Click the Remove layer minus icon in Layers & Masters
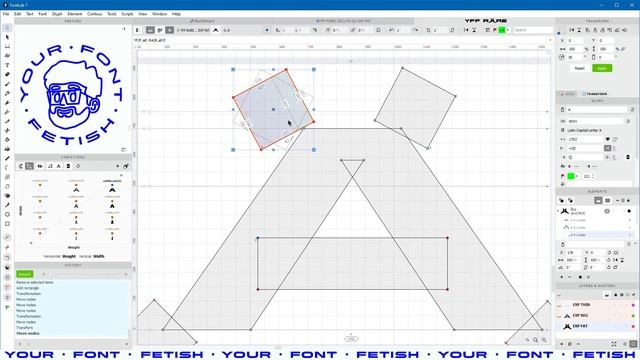 coord(578,344)
